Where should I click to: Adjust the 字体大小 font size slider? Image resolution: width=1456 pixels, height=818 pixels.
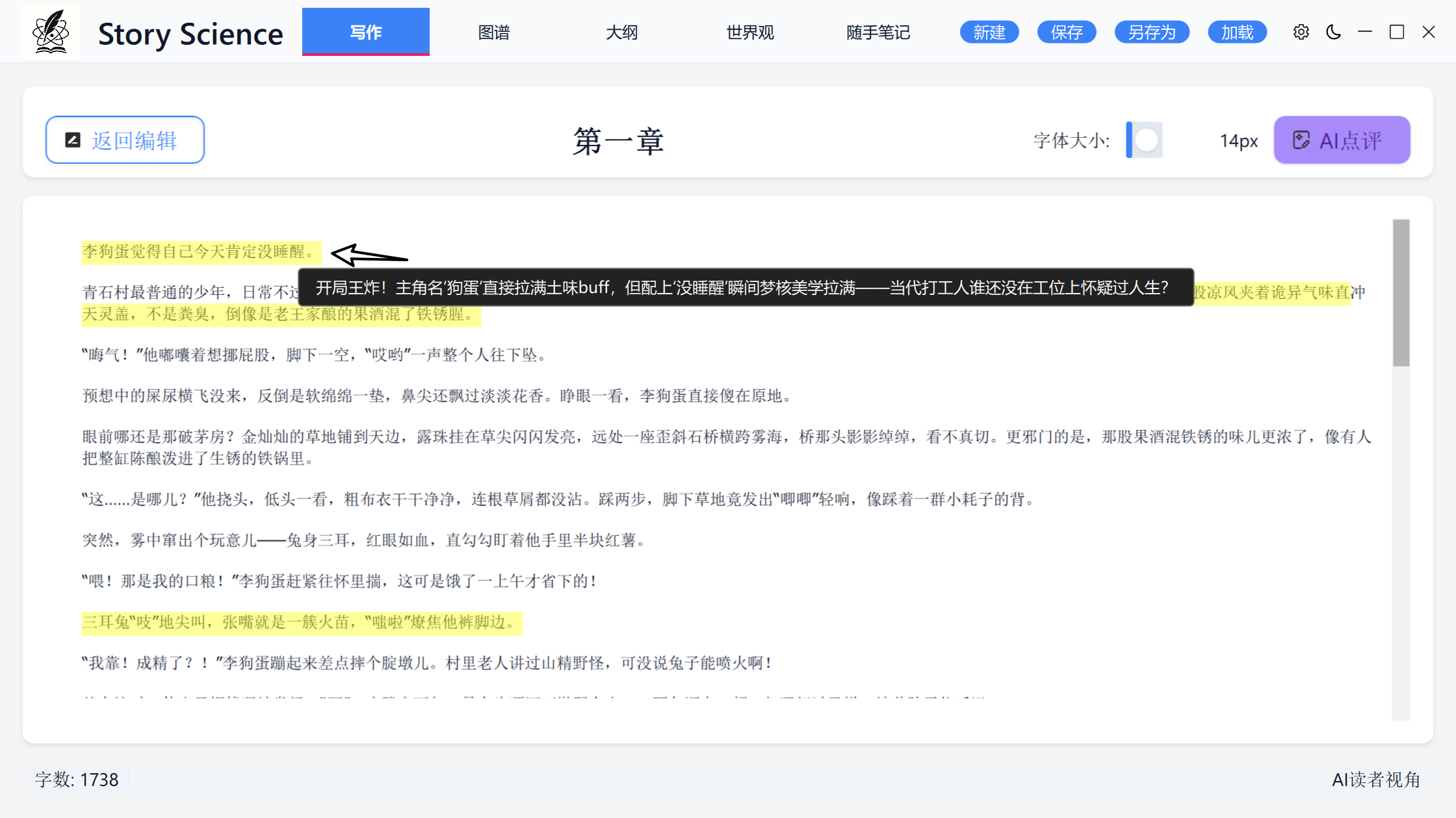click(x=1147, y=140)
